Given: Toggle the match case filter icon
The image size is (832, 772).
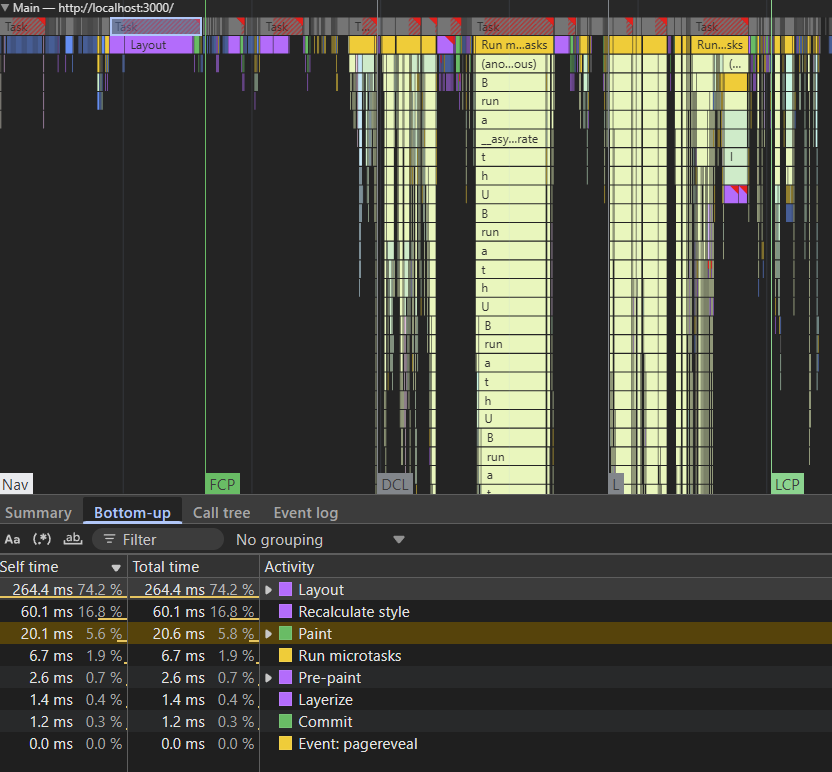Looking at the screenshot, I should [x=12, y=540].
